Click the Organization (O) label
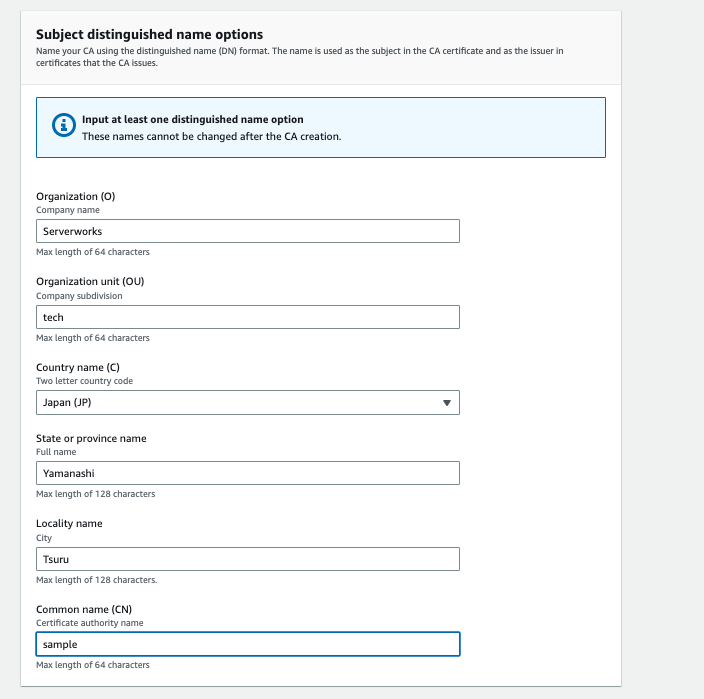The height and width of the screenshot is (699, 704). (75, 197)
